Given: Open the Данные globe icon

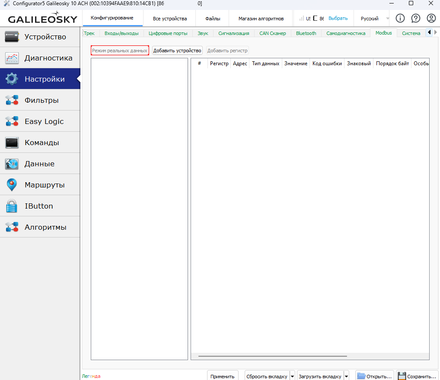Looking at the screenshot, I should (x=12, y=164).
